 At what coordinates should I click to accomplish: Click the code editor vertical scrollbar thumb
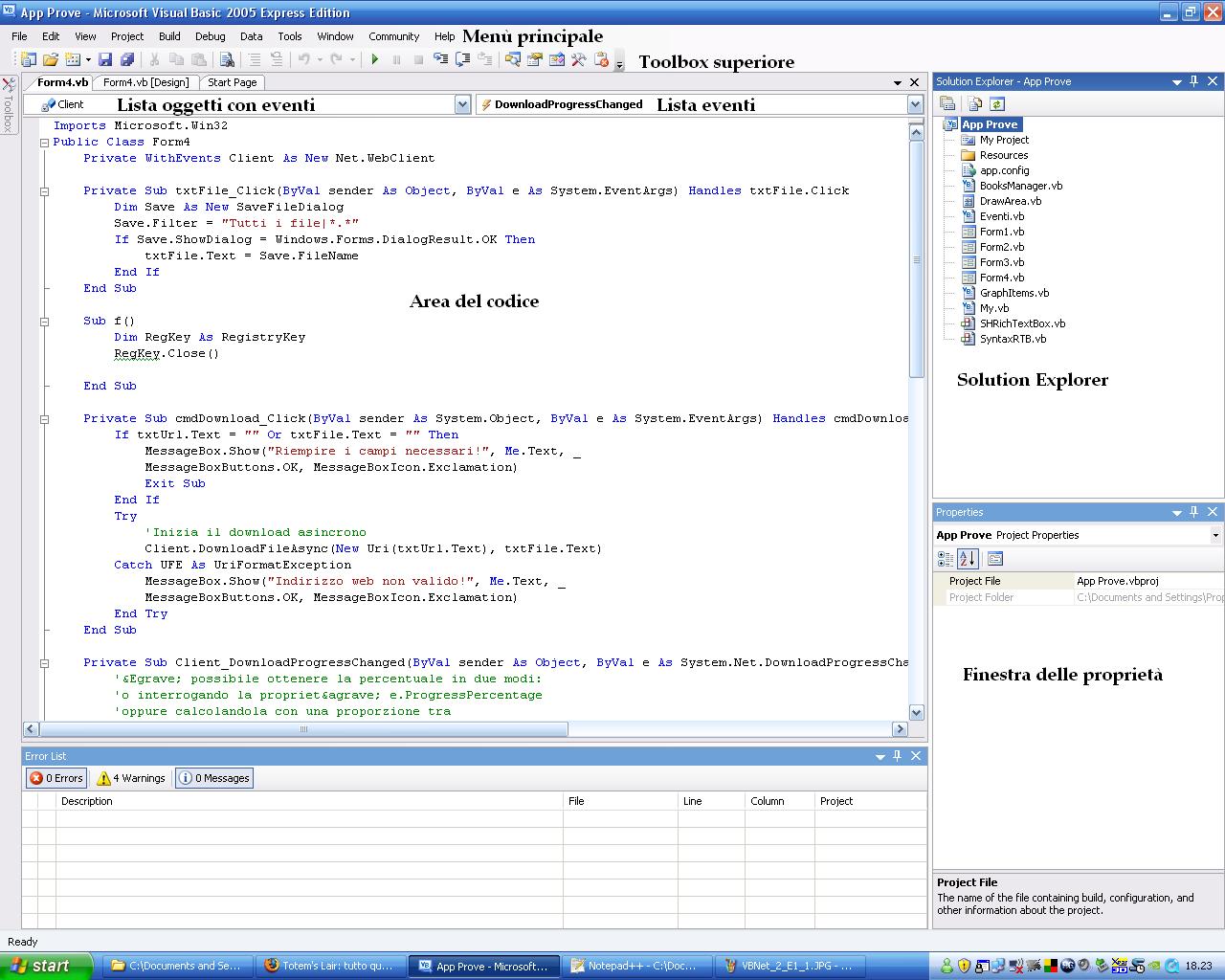(x=916, y=259)
